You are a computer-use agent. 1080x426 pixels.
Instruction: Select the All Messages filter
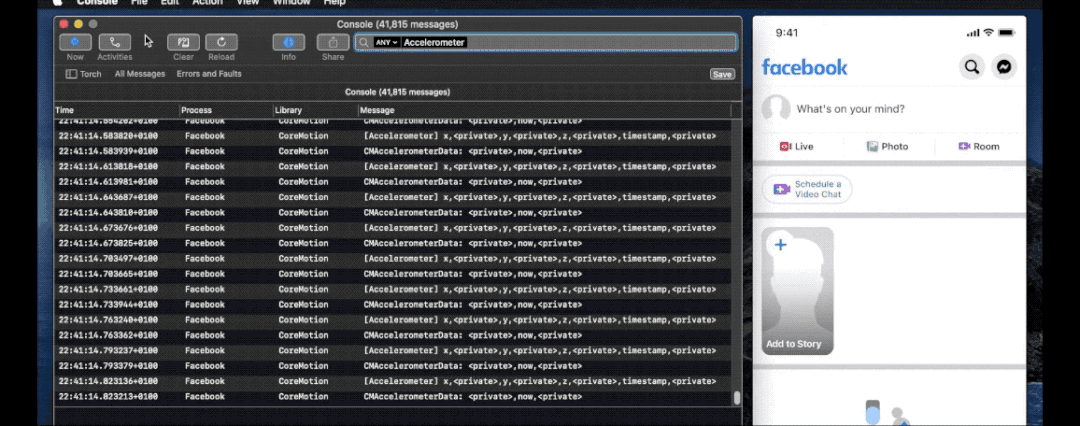coord(140,74)
